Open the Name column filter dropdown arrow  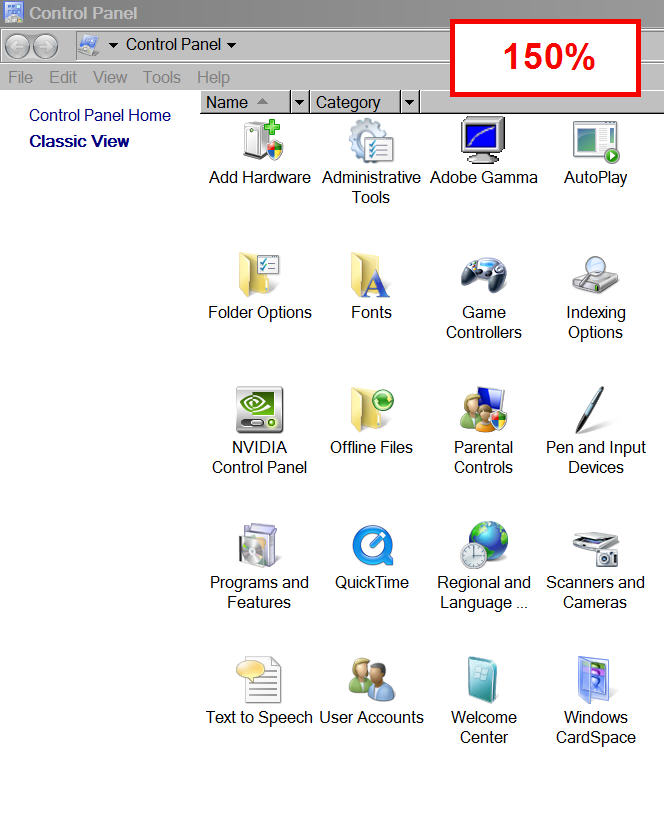[x=299, y=102]
